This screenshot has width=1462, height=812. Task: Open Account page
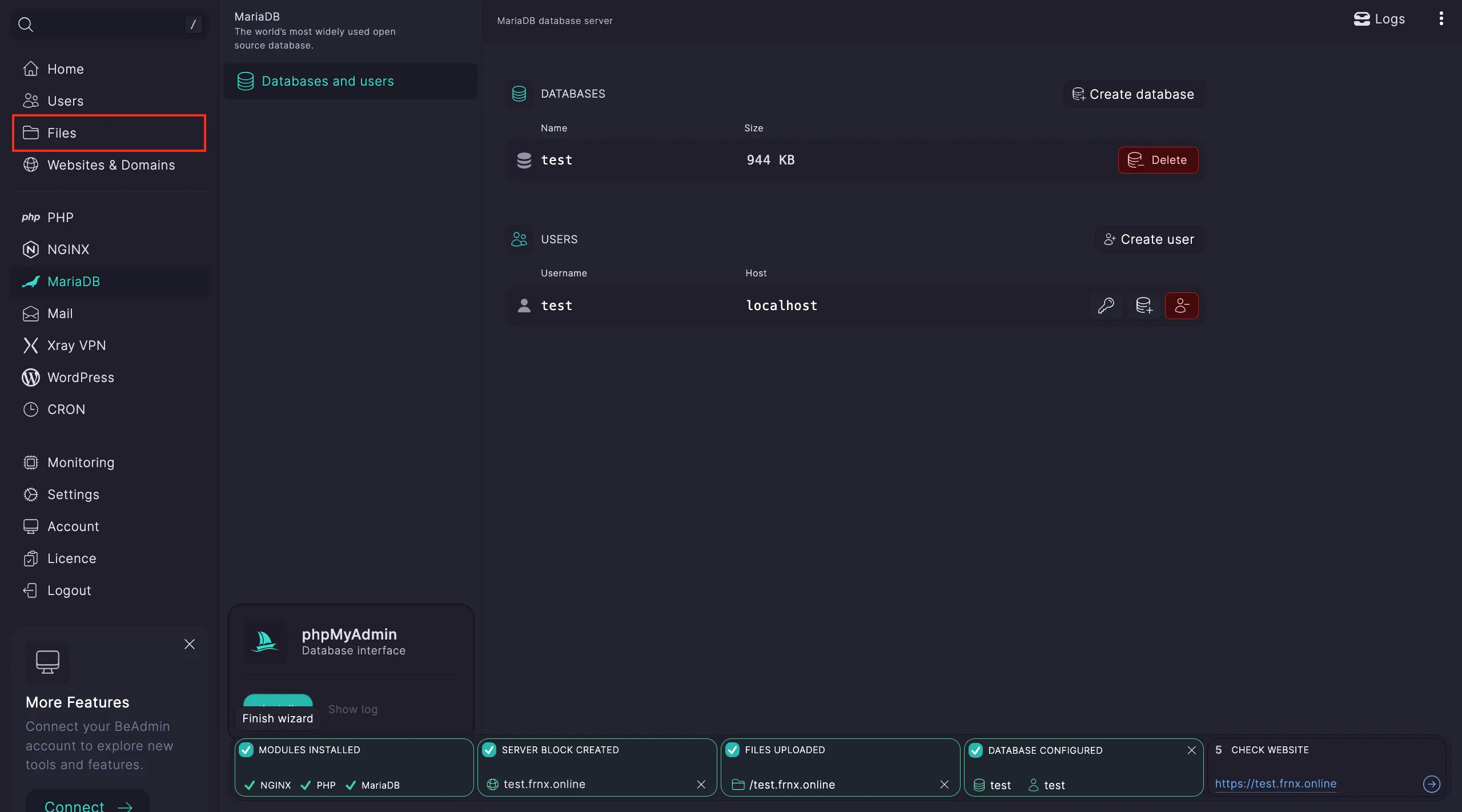[110, 526]
